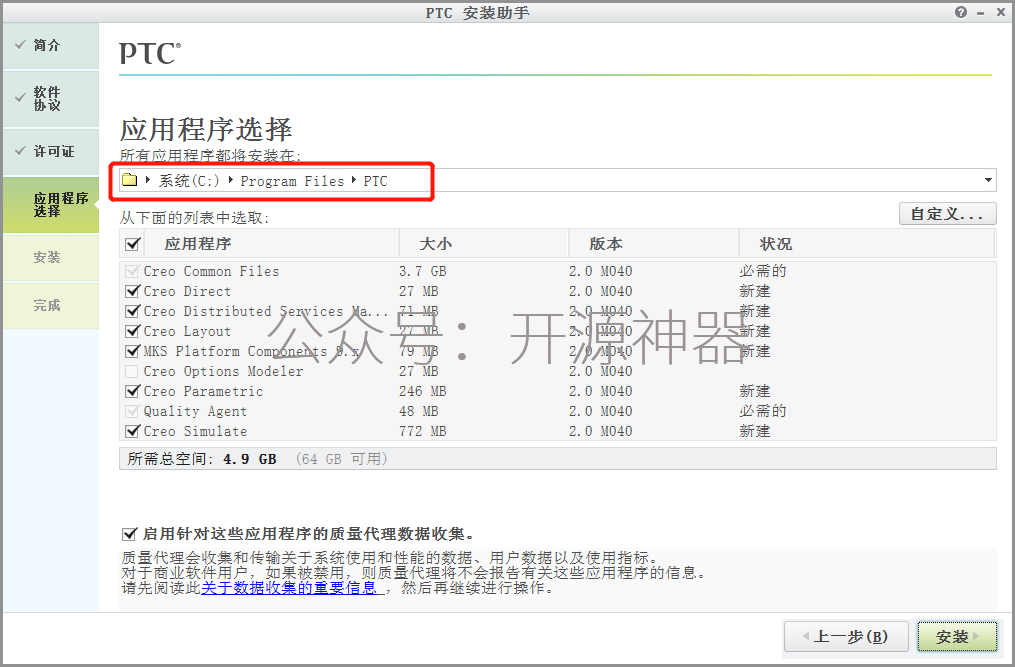
Task: Select the Creo Layout row name
Action: 187,332
